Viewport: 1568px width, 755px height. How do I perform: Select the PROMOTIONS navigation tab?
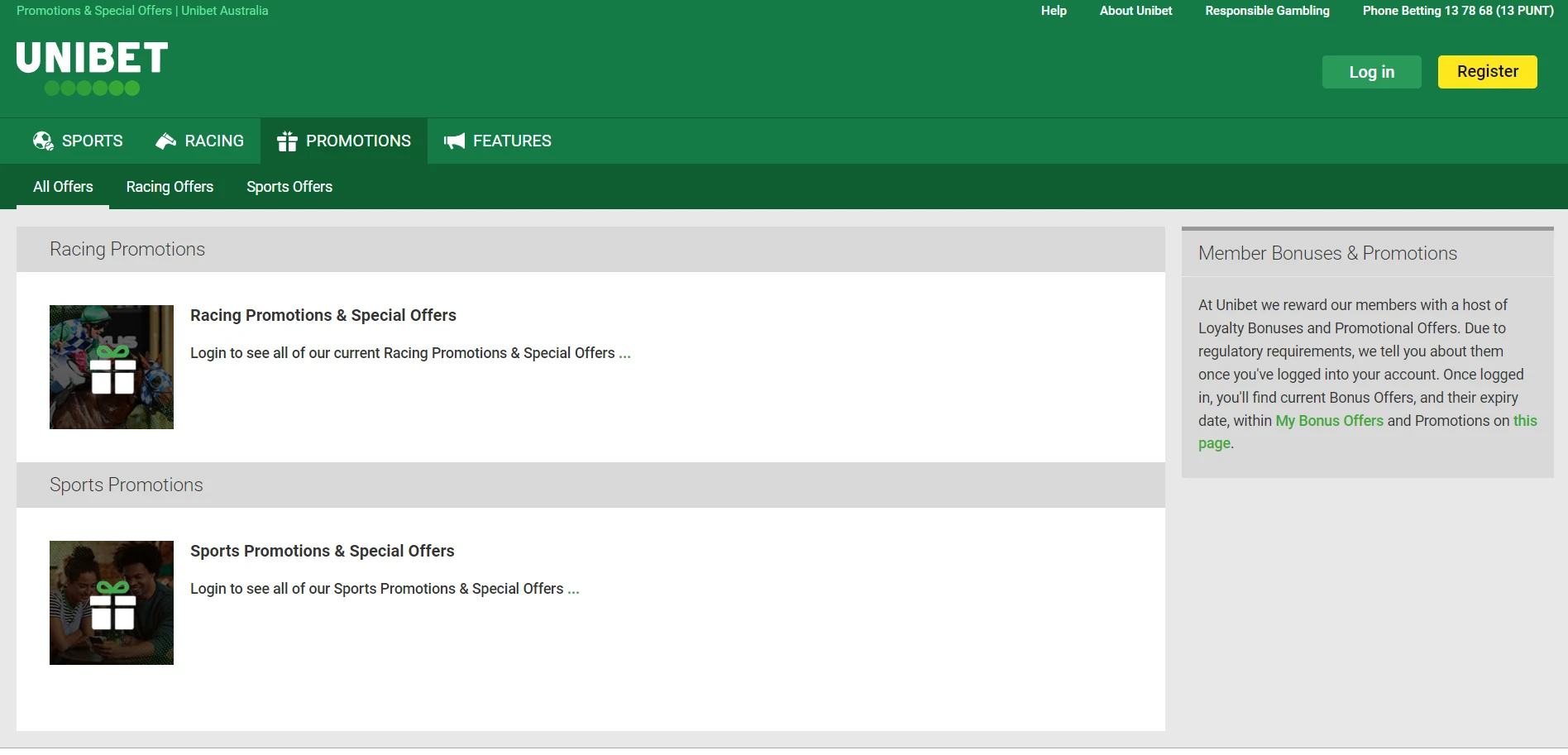[344, 141]
